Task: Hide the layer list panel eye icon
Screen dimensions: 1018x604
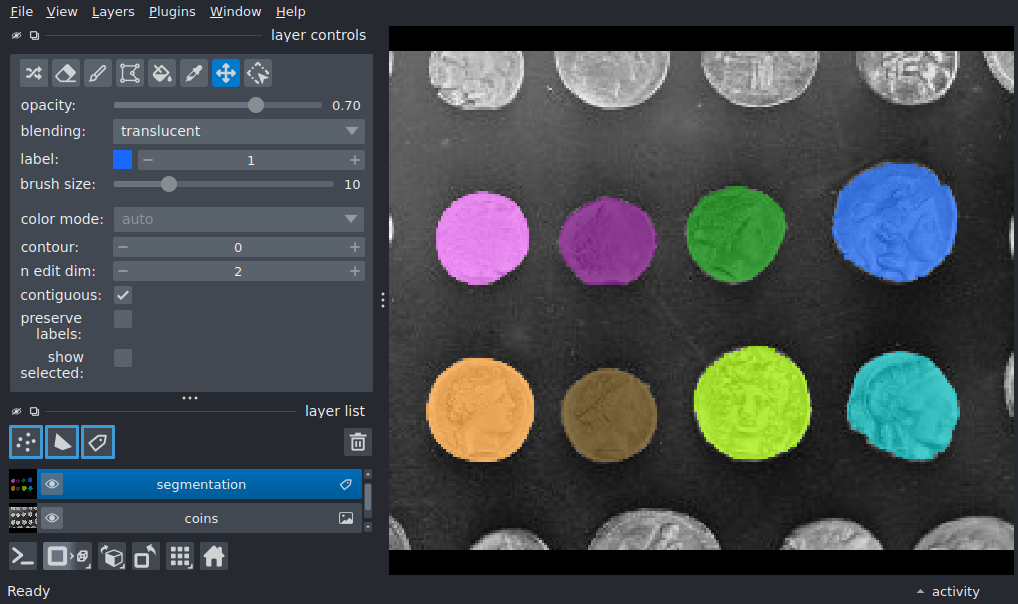Action: [x=16, y=411]
